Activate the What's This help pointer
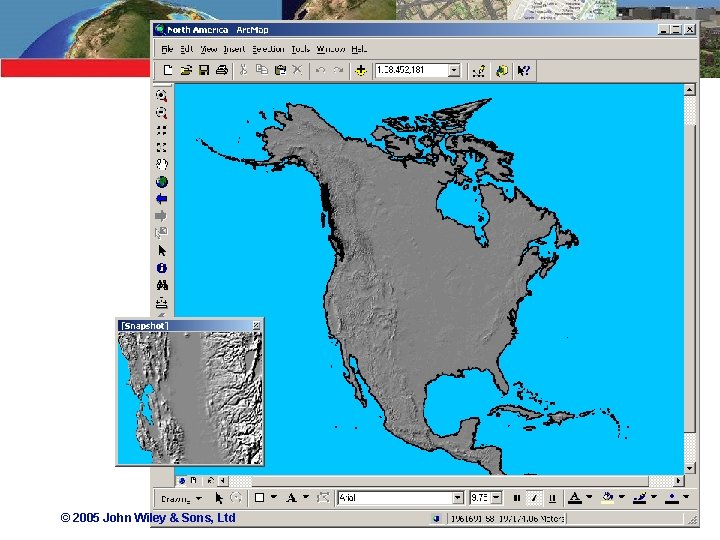The width and height of the screenshot is (720, 540). coord(523,71)
